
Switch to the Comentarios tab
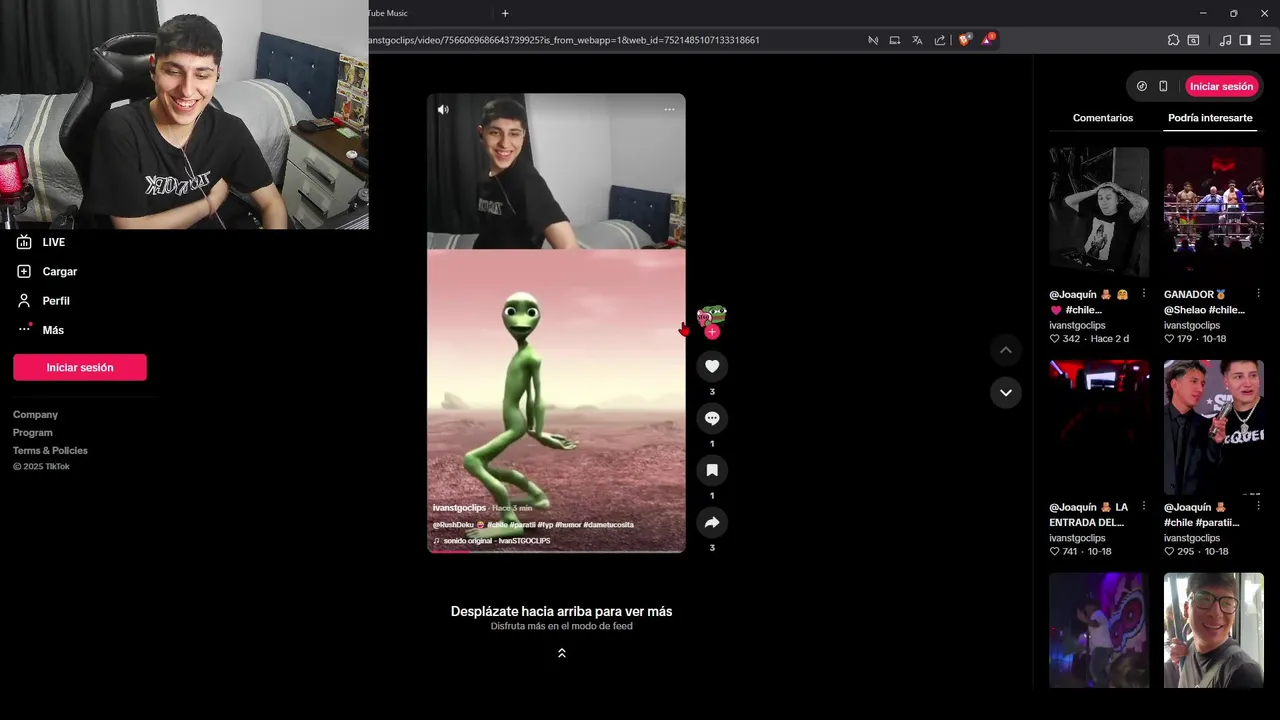tap(1103, 118)
